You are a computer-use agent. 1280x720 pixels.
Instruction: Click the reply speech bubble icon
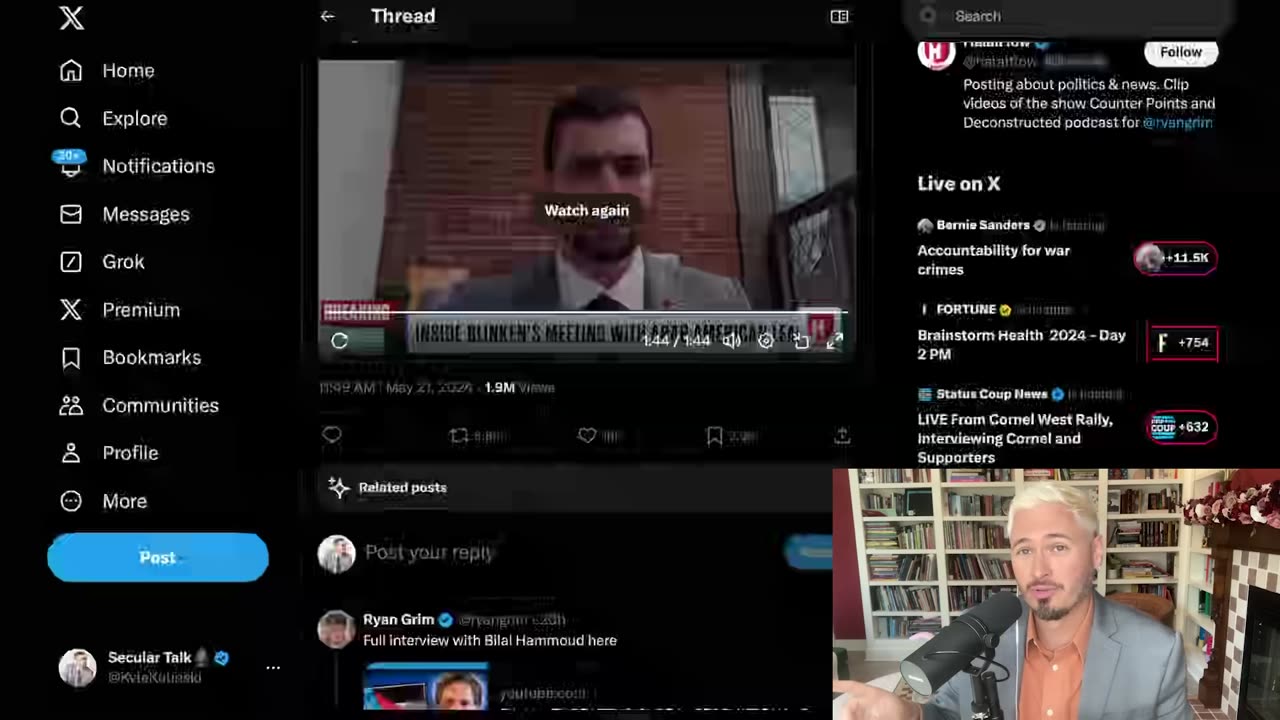tap(332, 435)
